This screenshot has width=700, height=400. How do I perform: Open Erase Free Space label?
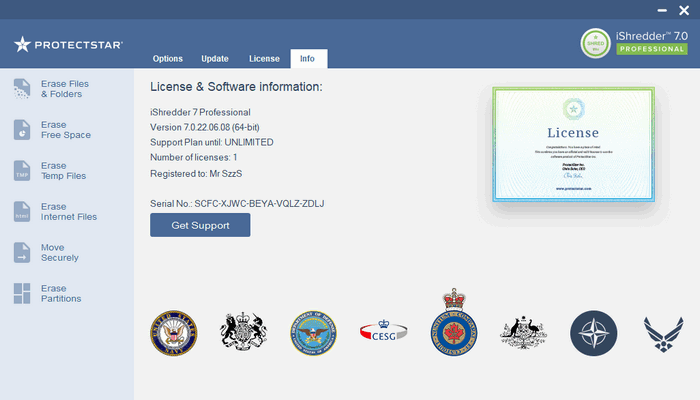pos(66,129)
